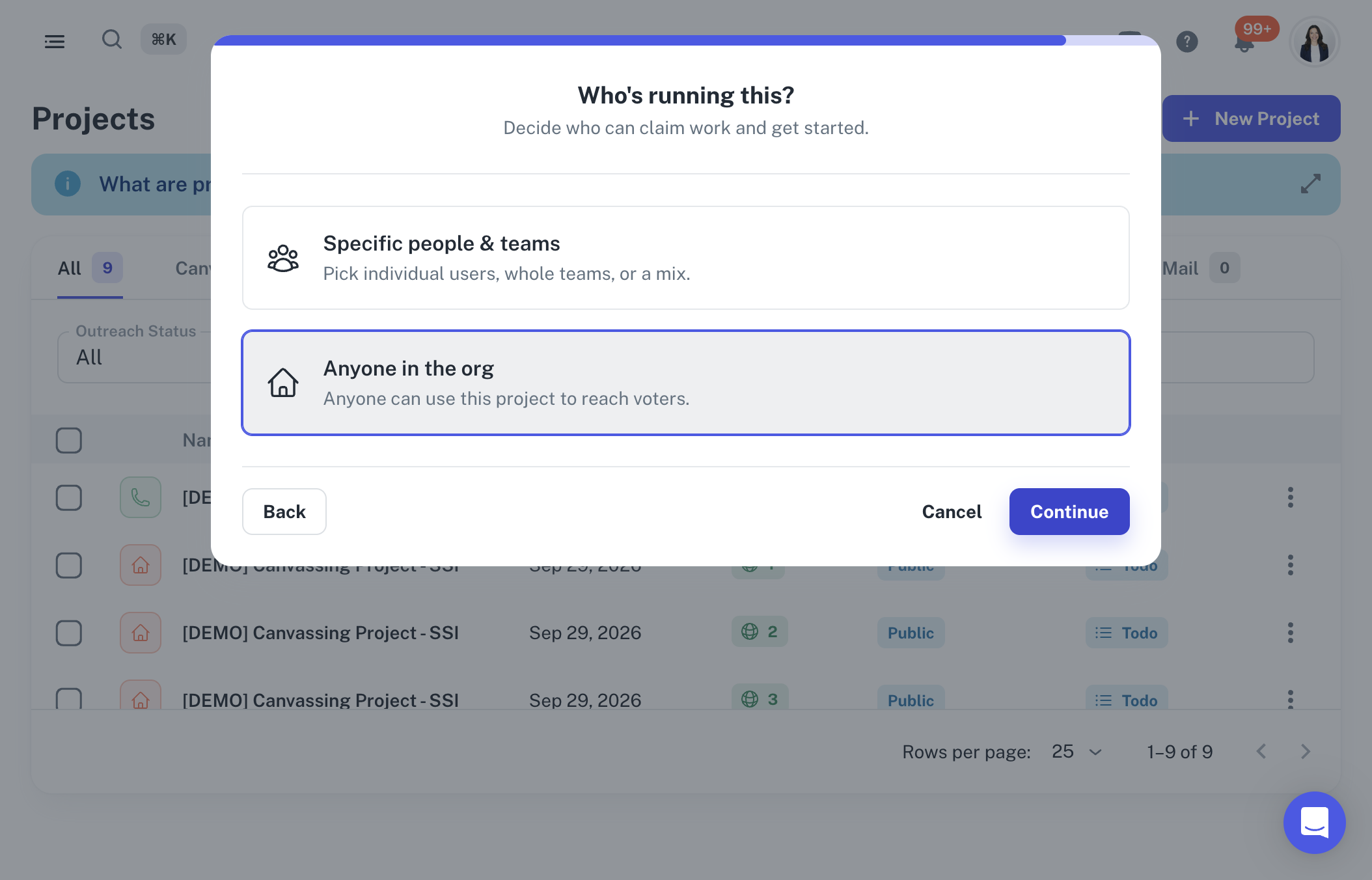Open the Rows per page 25 dropdown
Screen dimensions: 1372x880
1077,752
